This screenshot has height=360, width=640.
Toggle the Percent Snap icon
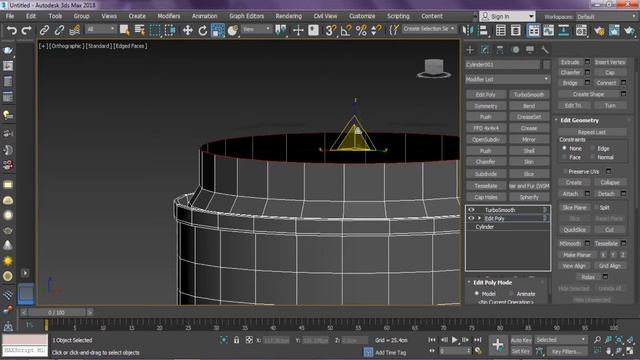pyautogui.click(x=361, y=30)
